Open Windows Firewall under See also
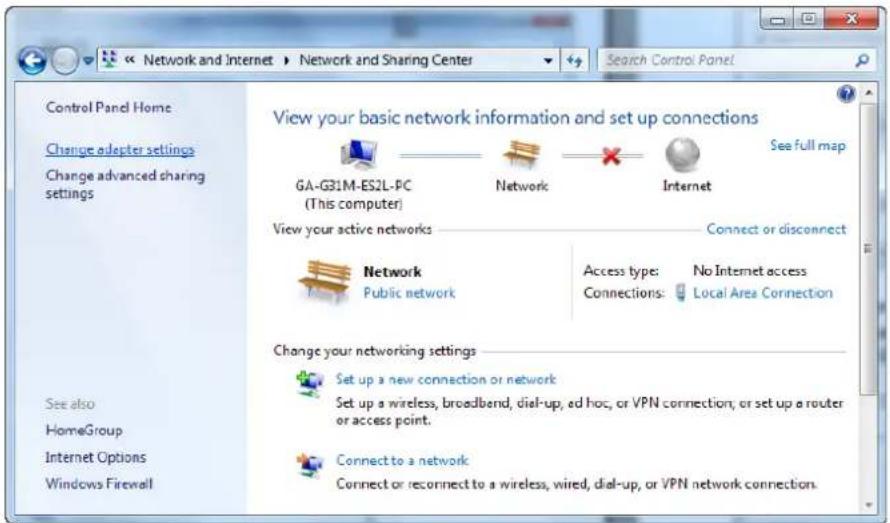 point(99,484)
